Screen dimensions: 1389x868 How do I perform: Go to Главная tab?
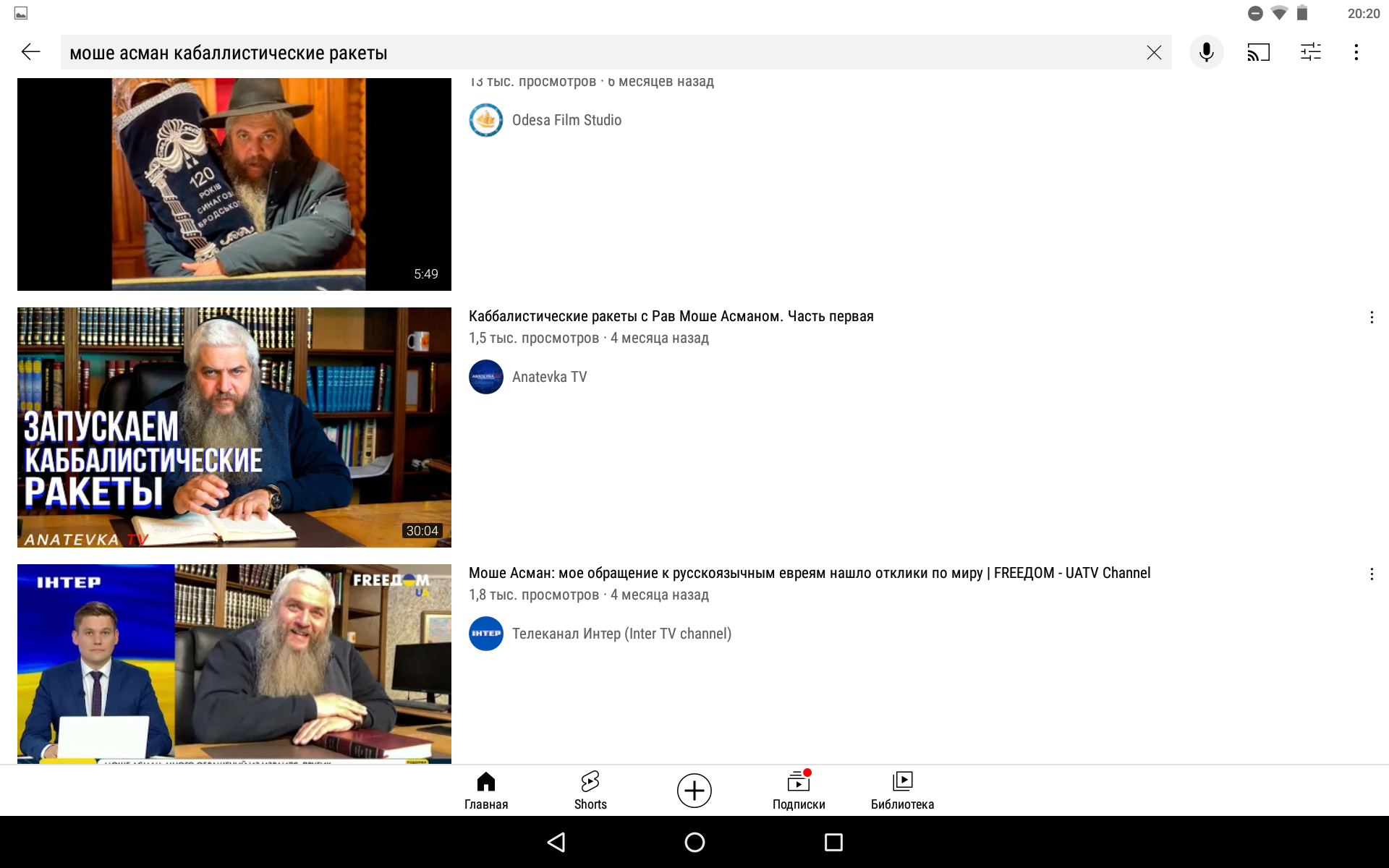(x=486, y=791)
